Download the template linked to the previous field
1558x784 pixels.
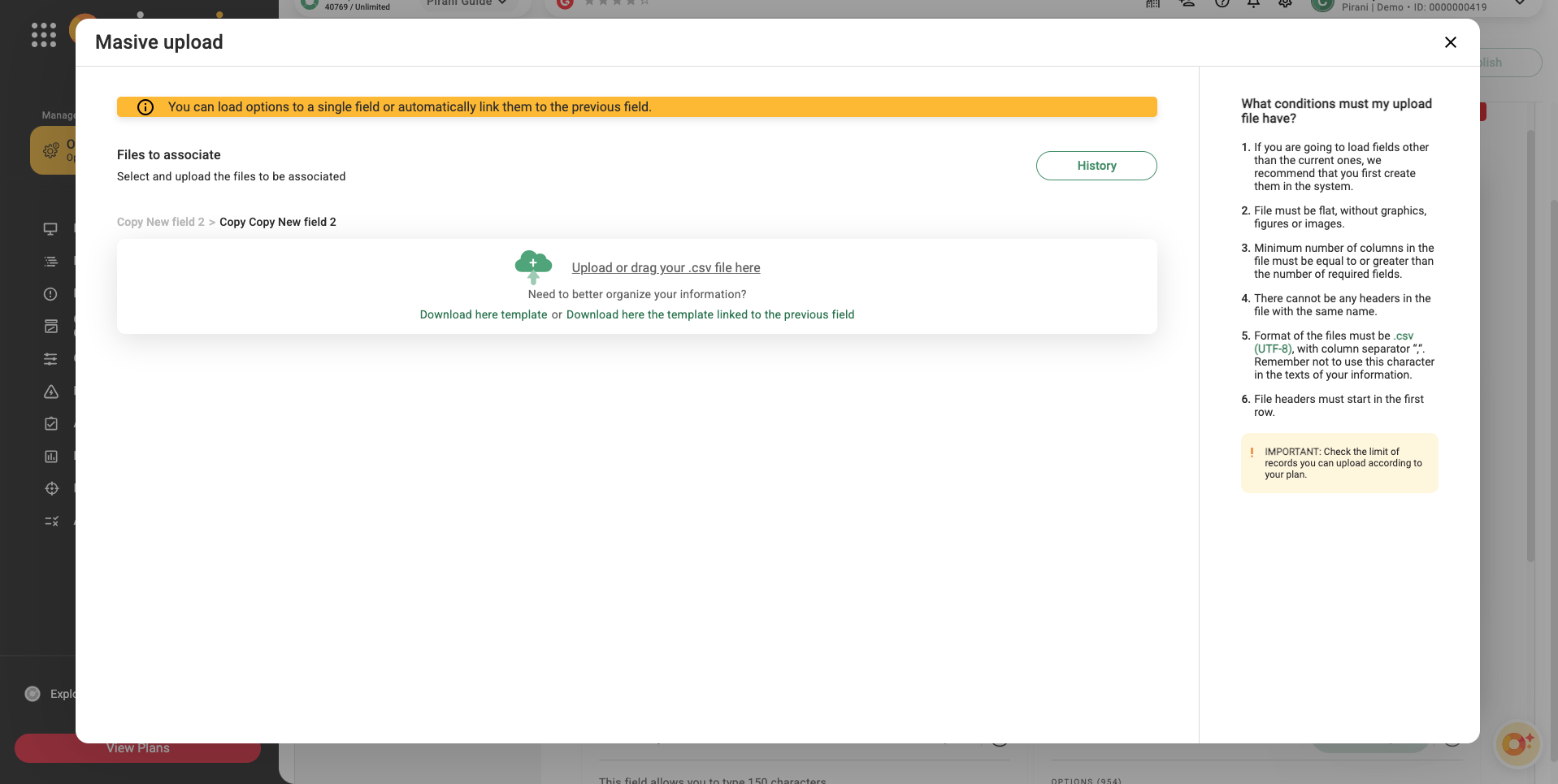coord(710,315)
